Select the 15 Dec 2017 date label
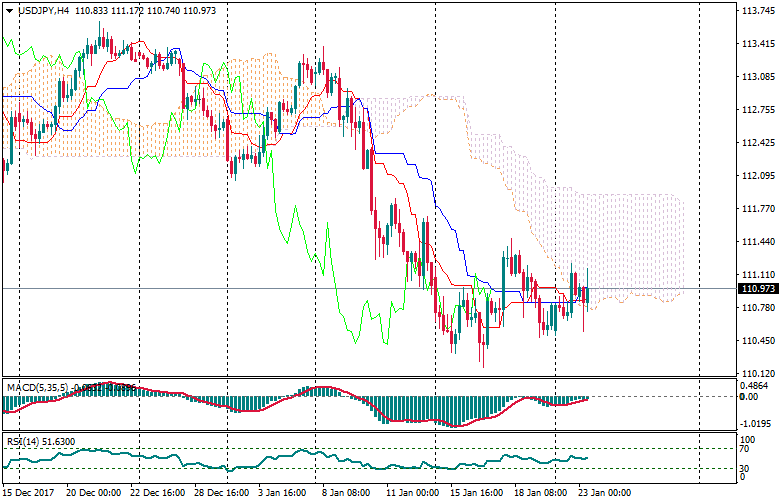 point(30,494)
